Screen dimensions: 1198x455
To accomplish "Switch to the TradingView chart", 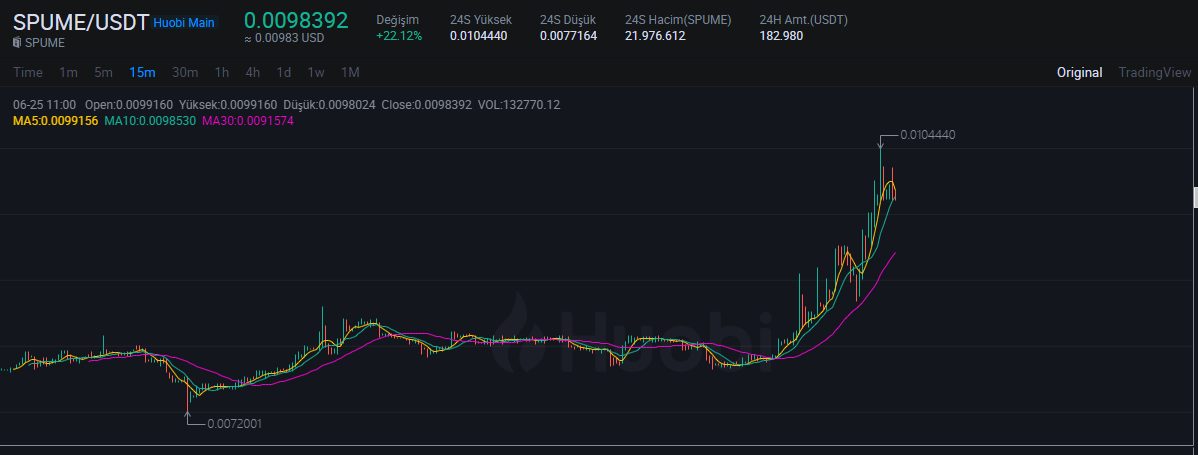I will [1154, 73].
